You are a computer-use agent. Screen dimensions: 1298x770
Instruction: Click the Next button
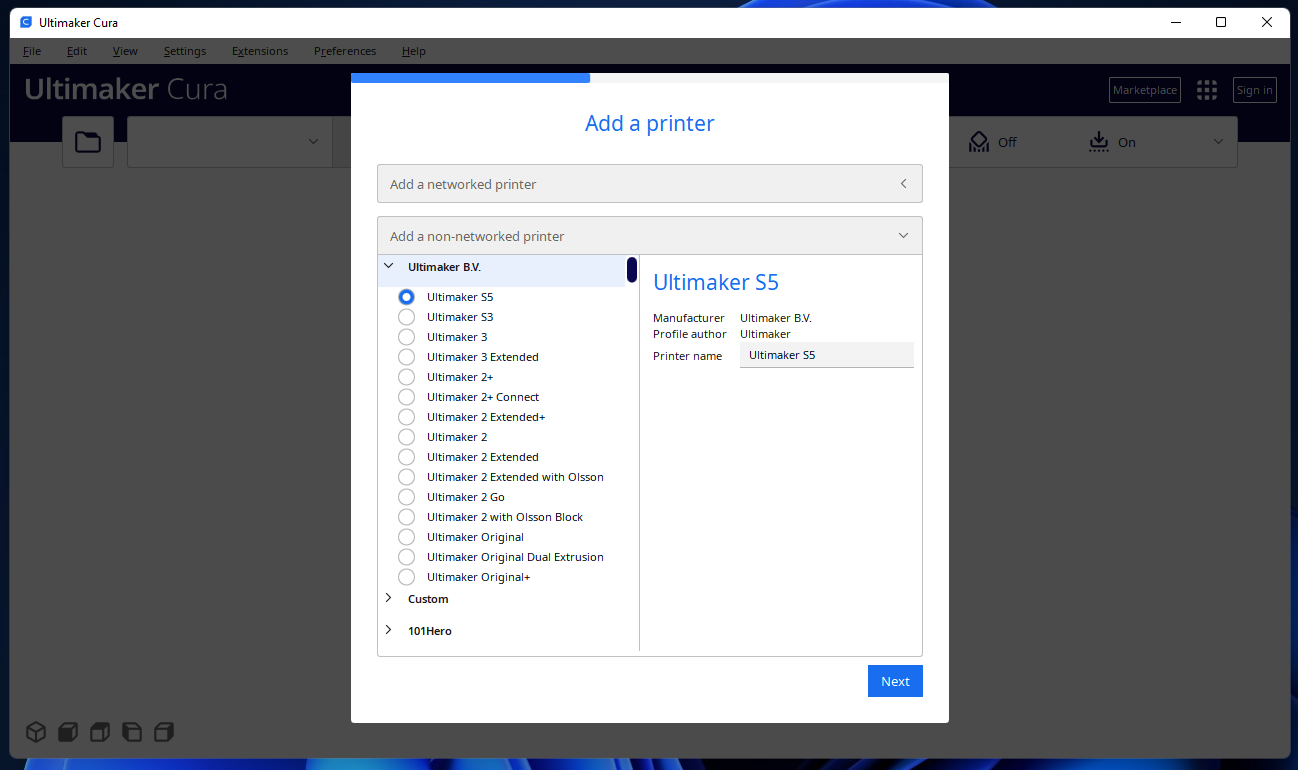tap(895, 681)
